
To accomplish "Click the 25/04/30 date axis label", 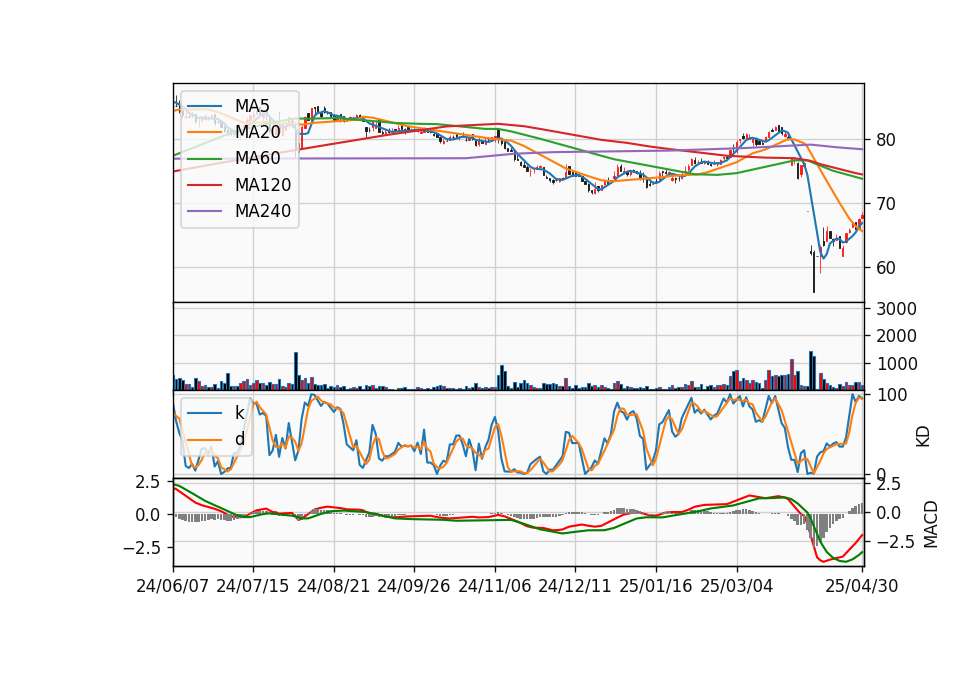I will point(862,586).
